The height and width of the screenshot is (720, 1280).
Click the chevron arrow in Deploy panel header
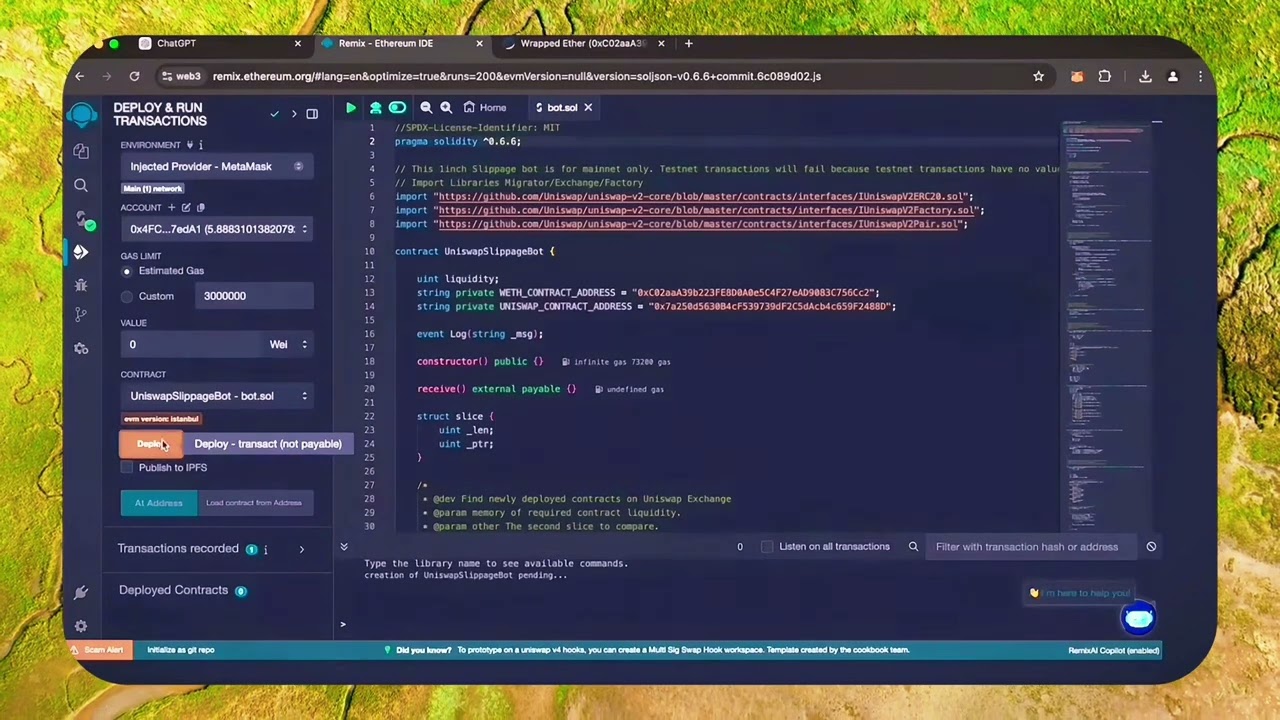[x=294, y=114]
